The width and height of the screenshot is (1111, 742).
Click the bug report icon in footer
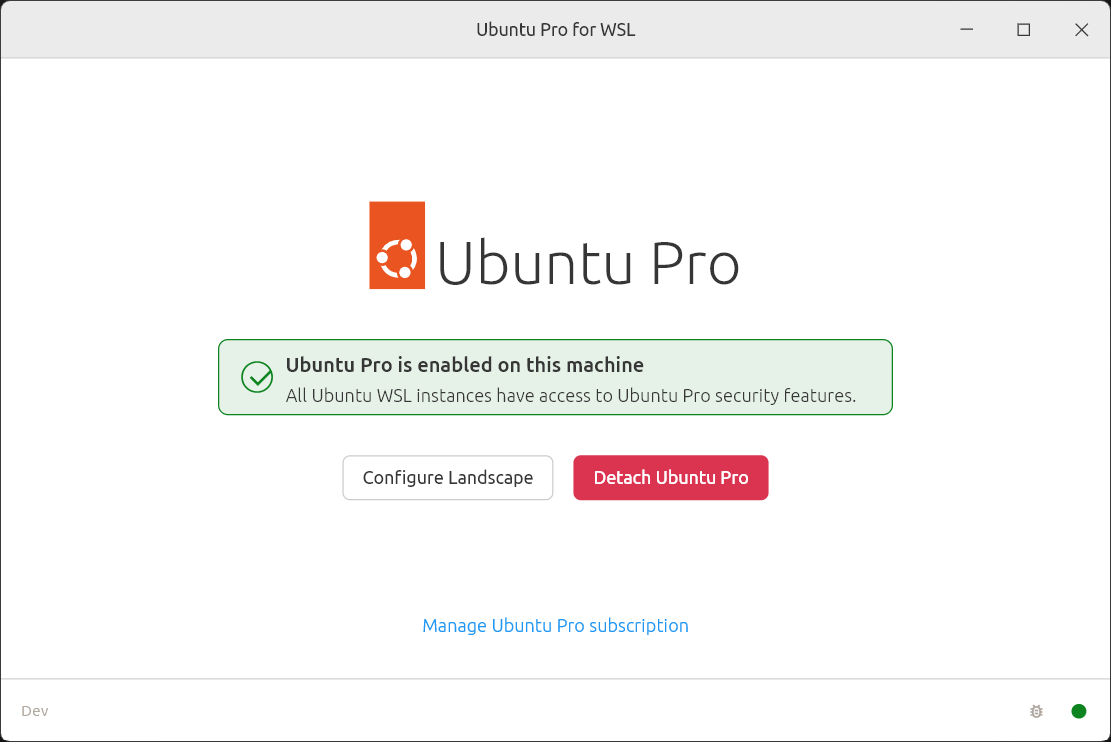click(1036, 711)
